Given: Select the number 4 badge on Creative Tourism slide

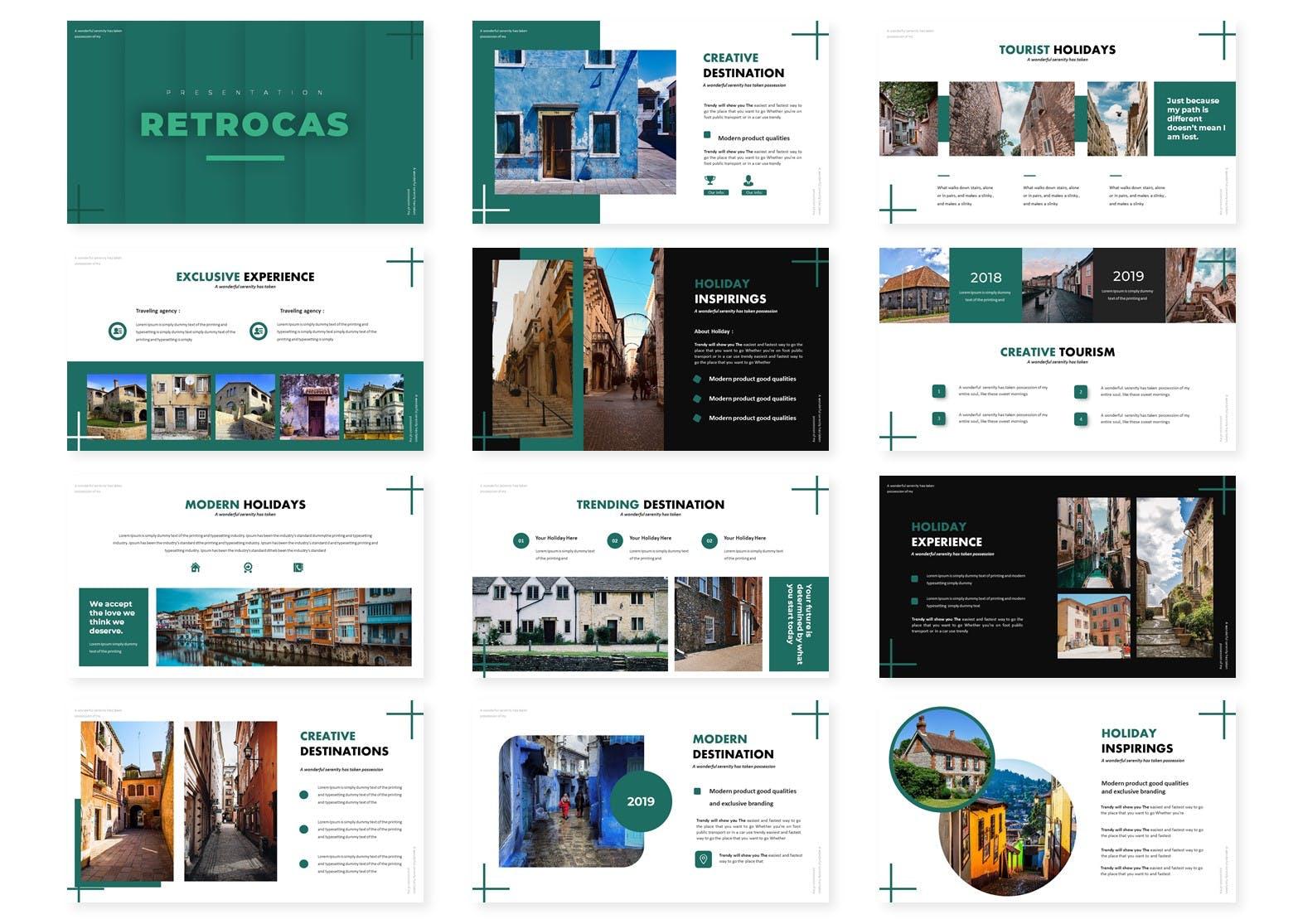Looking at the screenshot, I should click(x=1081, y=418).
